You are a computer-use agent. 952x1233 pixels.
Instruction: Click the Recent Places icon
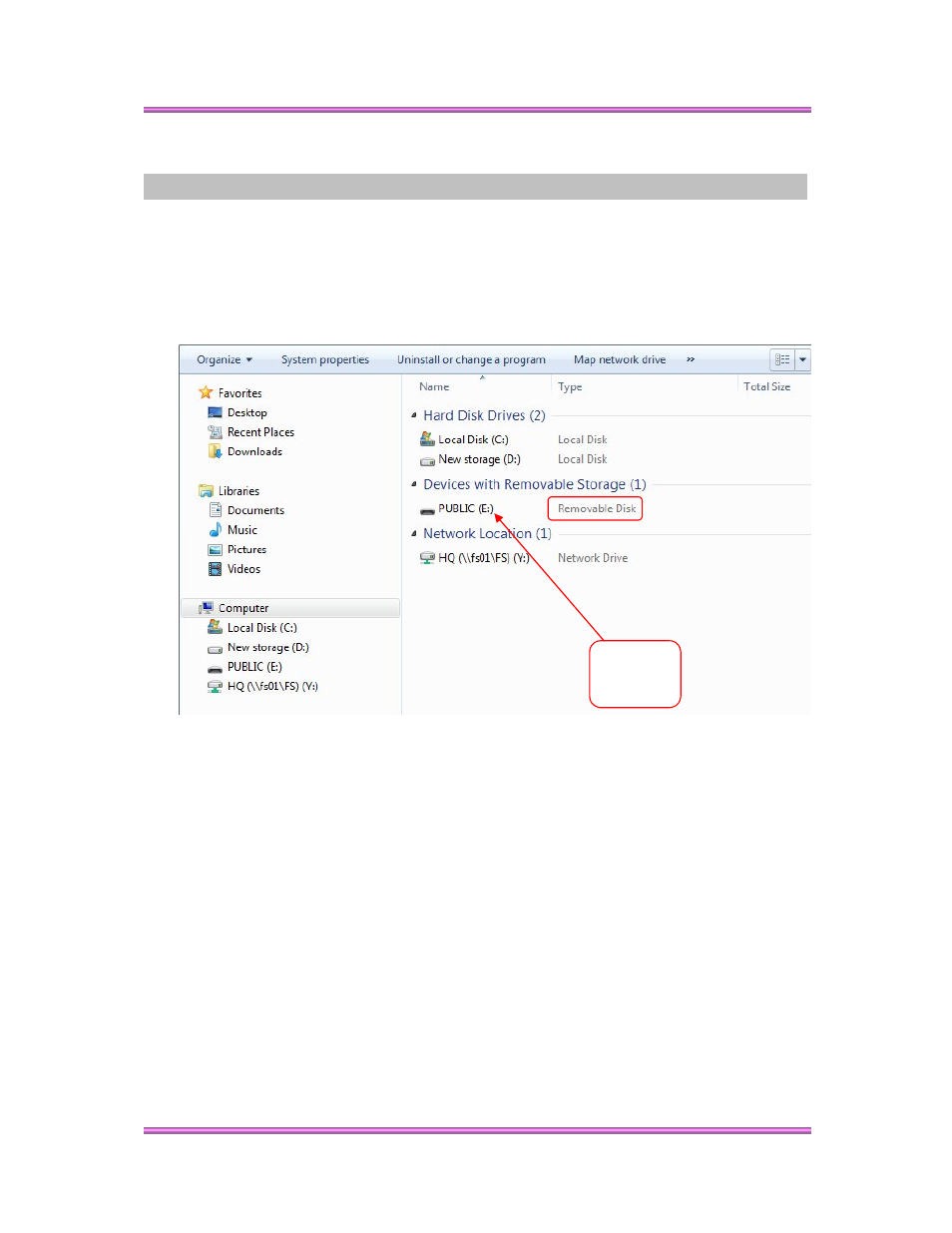pos(215,432)
